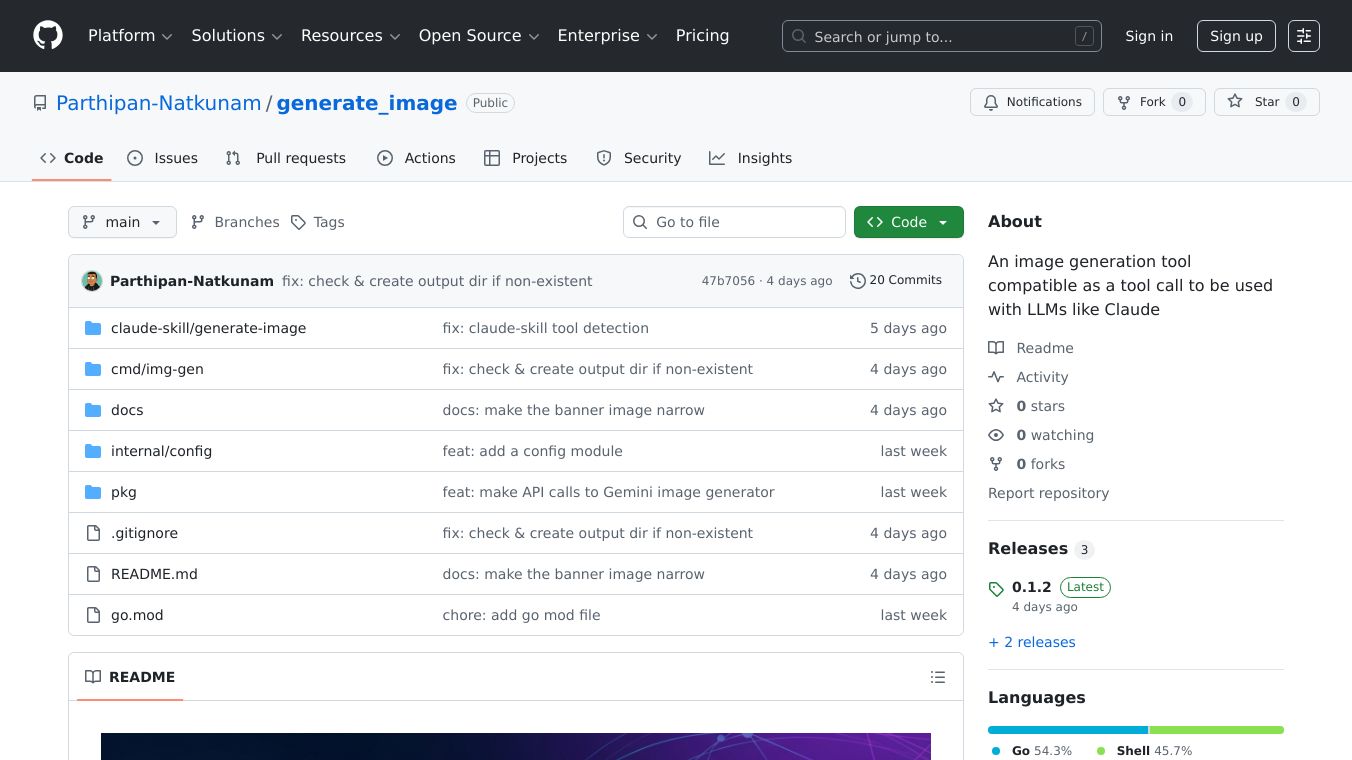
Task: Click the 0.1.2 release tag icon
Action: click(996, 589)
